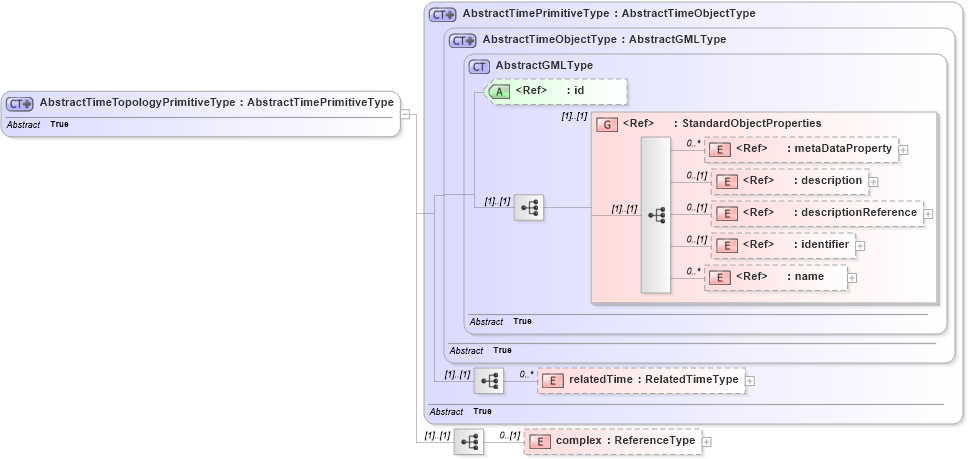968x459 pixels.
Task: Click Abstract True of the AbstractTimeTopologyPrimitiveType node
Action: 38,125
